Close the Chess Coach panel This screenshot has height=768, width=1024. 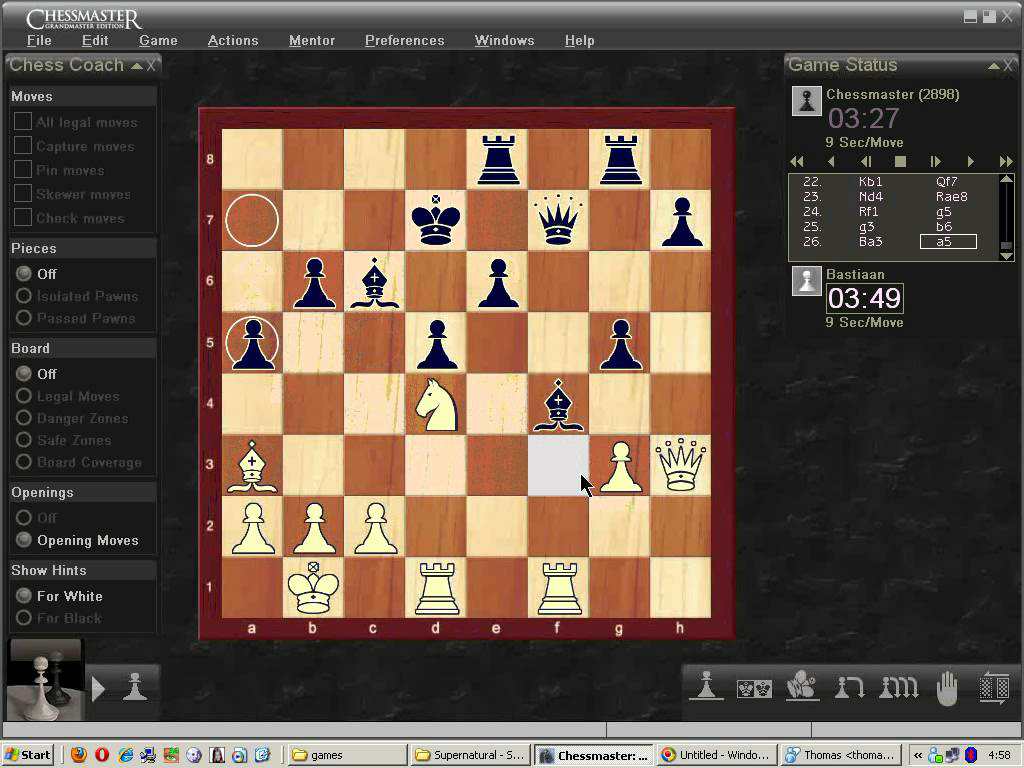click(151, 65)
